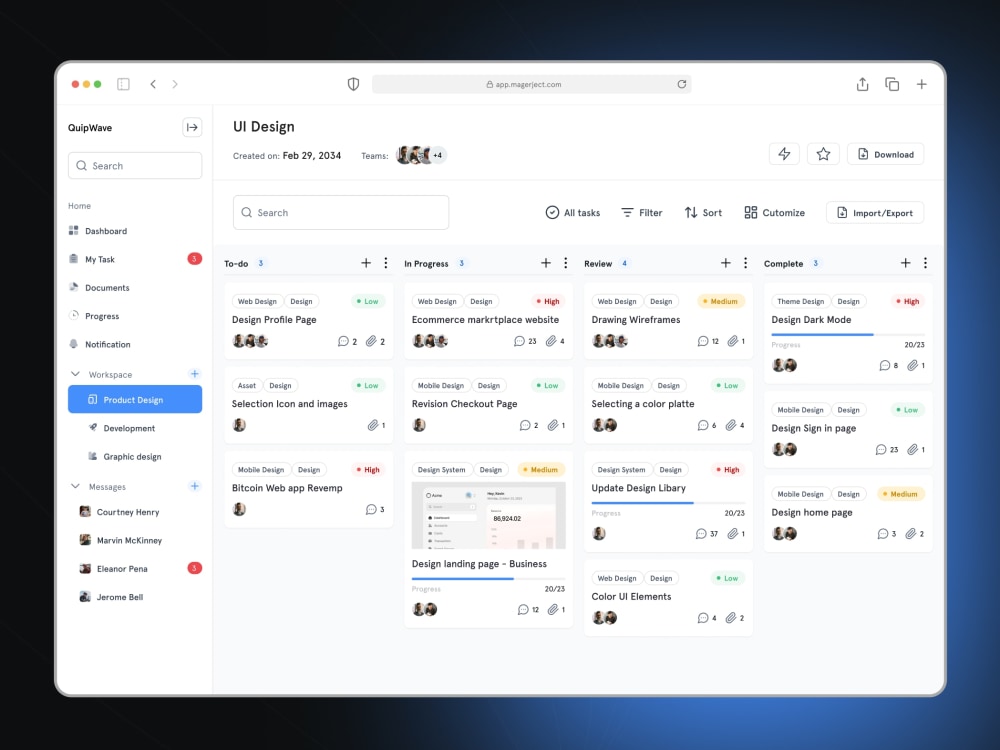Open comments on Revision Checkout Page card
The width and height of the screenshot is (1000, 750).
tap(529, 425)
